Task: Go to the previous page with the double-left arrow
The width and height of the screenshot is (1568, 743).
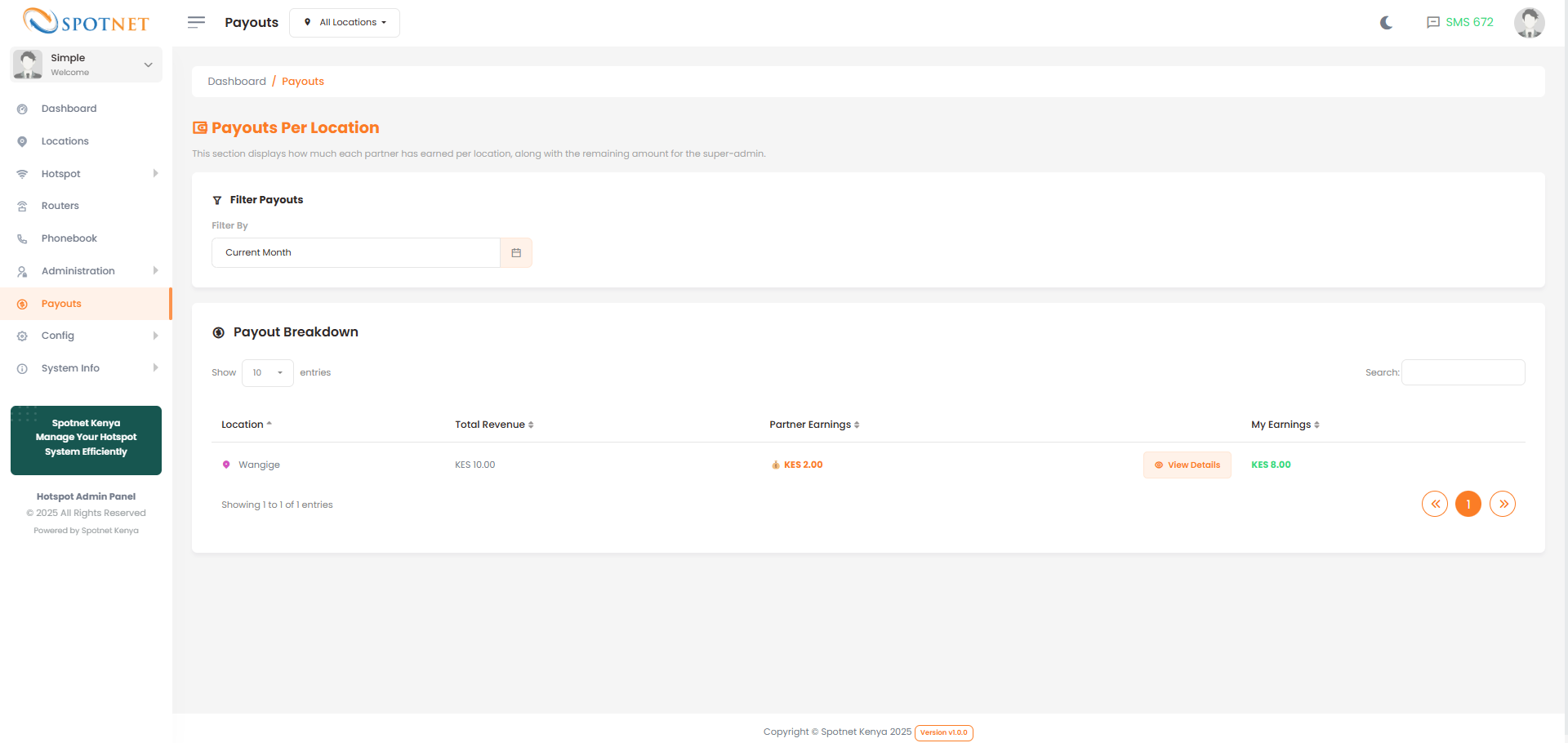Action: pyautogui.click(x=1435, y=505)
